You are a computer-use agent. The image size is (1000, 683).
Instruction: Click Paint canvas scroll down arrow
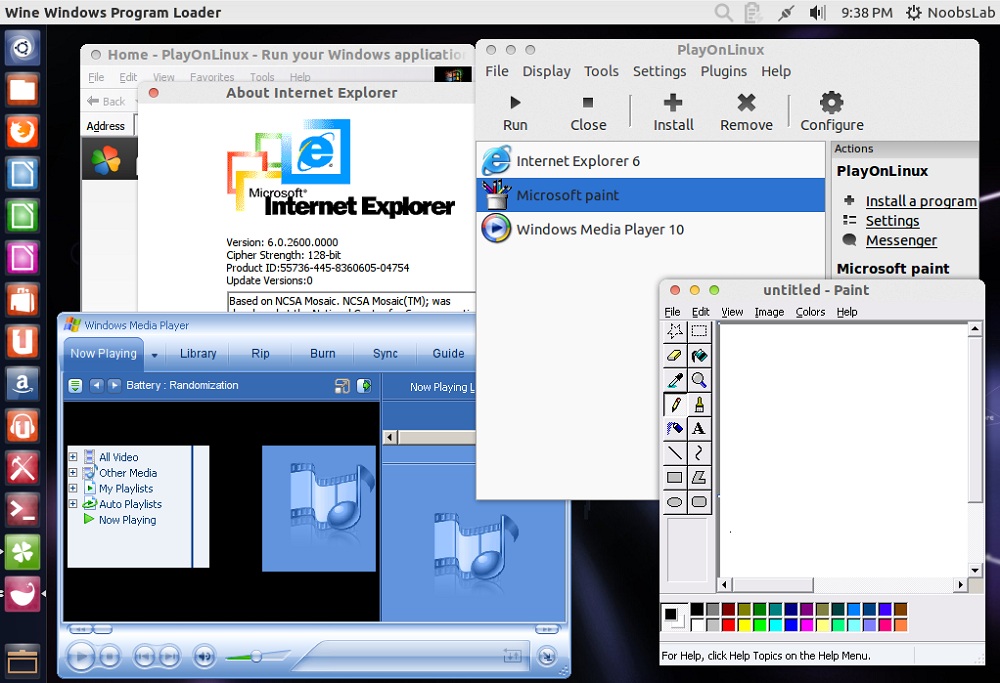tap(975, 570)
